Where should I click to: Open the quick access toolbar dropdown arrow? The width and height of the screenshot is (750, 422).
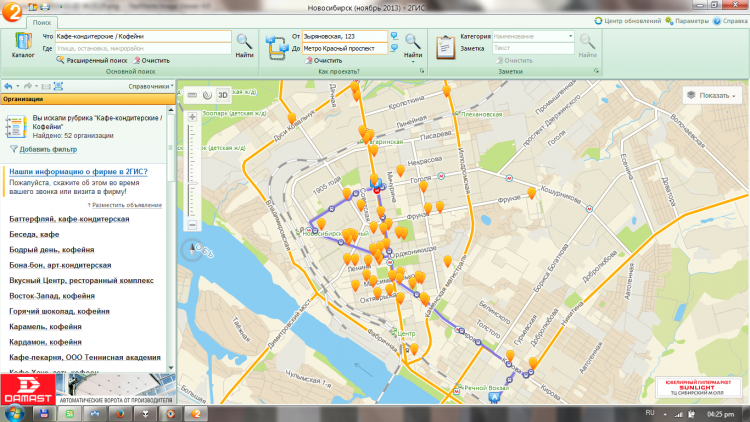61,7
